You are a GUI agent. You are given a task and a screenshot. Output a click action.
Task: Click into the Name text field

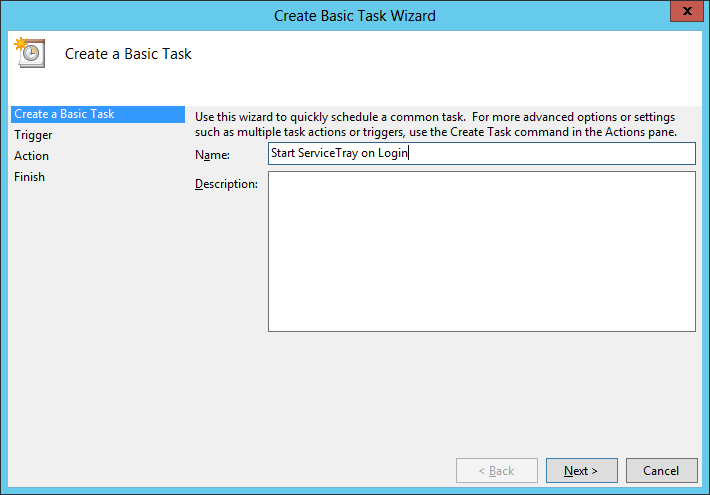480,153
